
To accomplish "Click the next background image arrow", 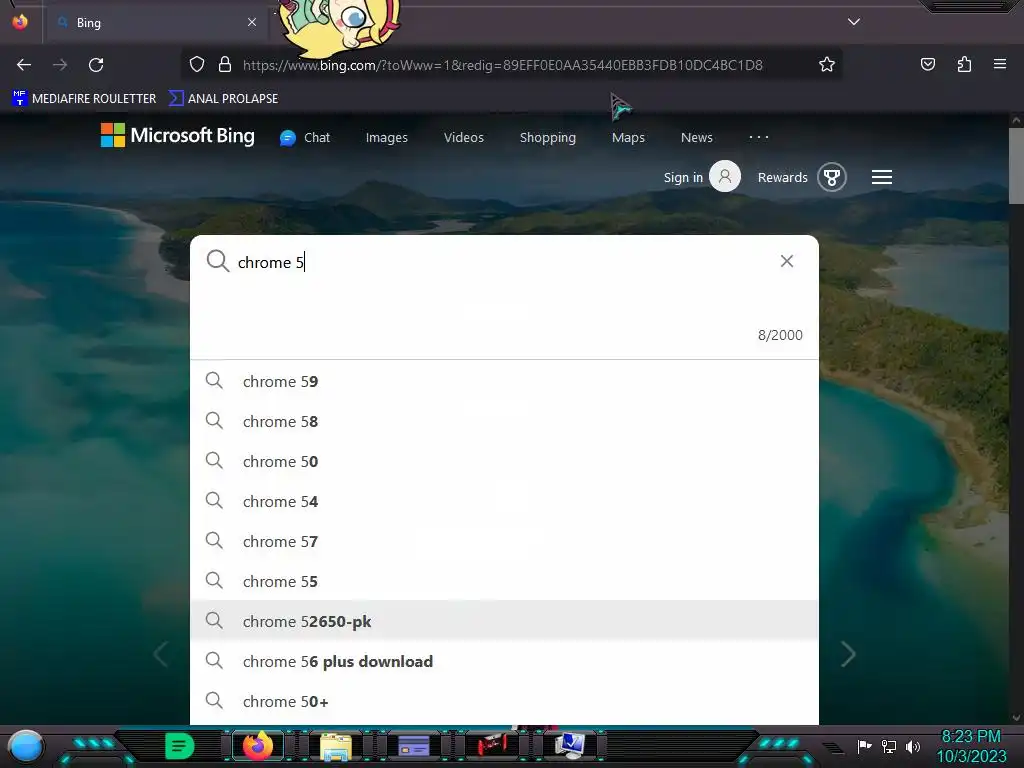I will pyautogui.click(x=848, y=654).
